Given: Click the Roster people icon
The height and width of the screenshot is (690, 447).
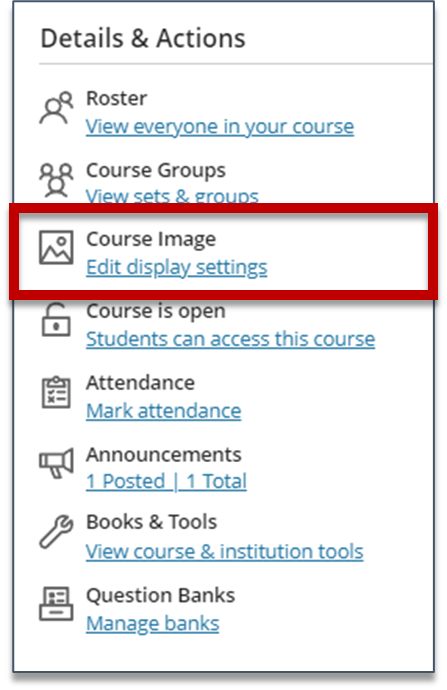Looking at the screenshot, I should coord(56,108).
